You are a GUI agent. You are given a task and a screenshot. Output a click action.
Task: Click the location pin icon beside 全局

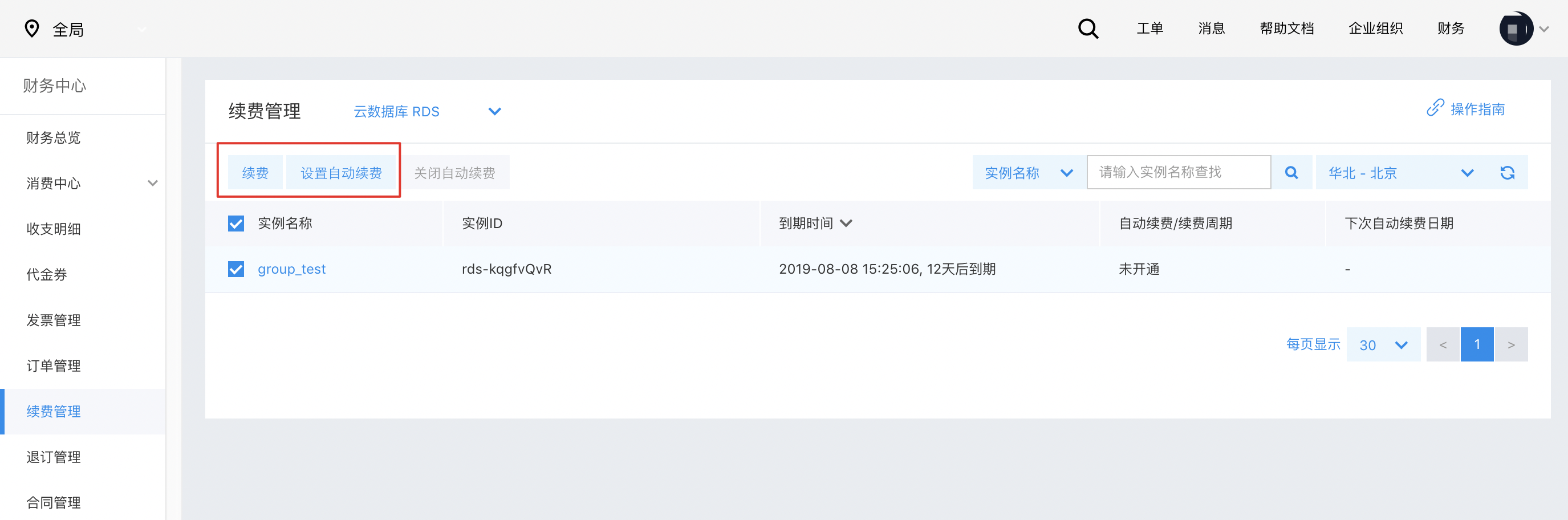click(x=32, y=29)
